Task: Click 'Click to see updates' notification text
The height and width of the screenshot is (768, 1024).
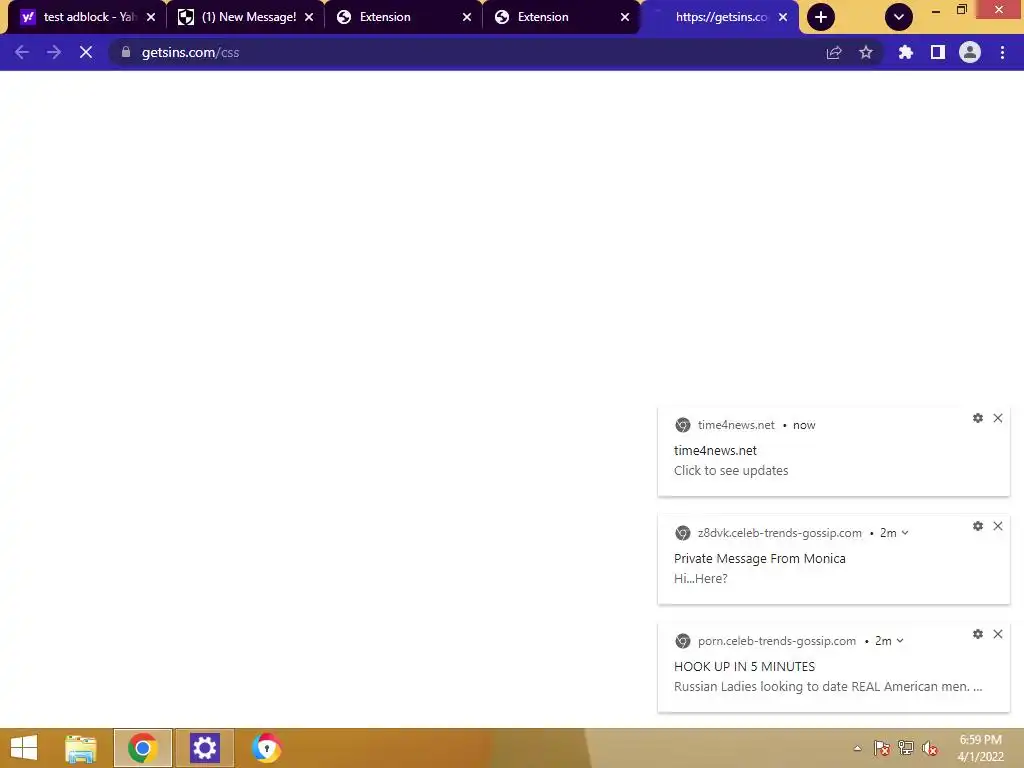Action: [731, 471]
